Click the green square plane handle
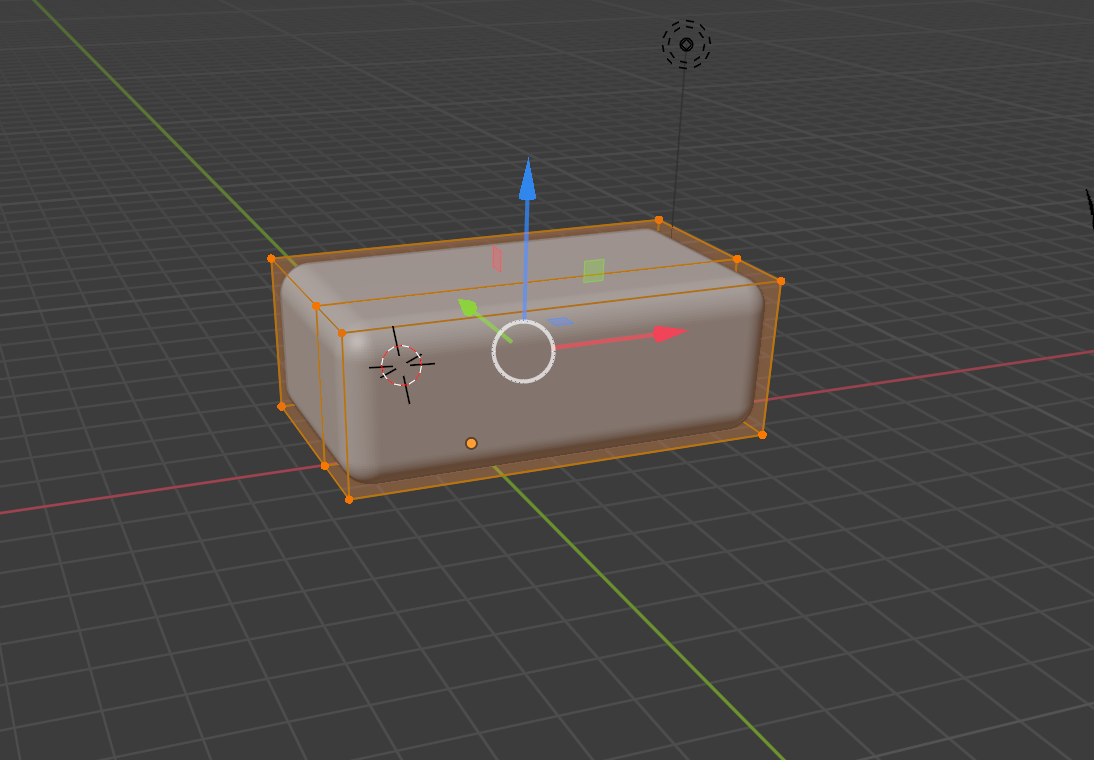The height and width of the screenshot is (760, 1094). pos(594,271)
